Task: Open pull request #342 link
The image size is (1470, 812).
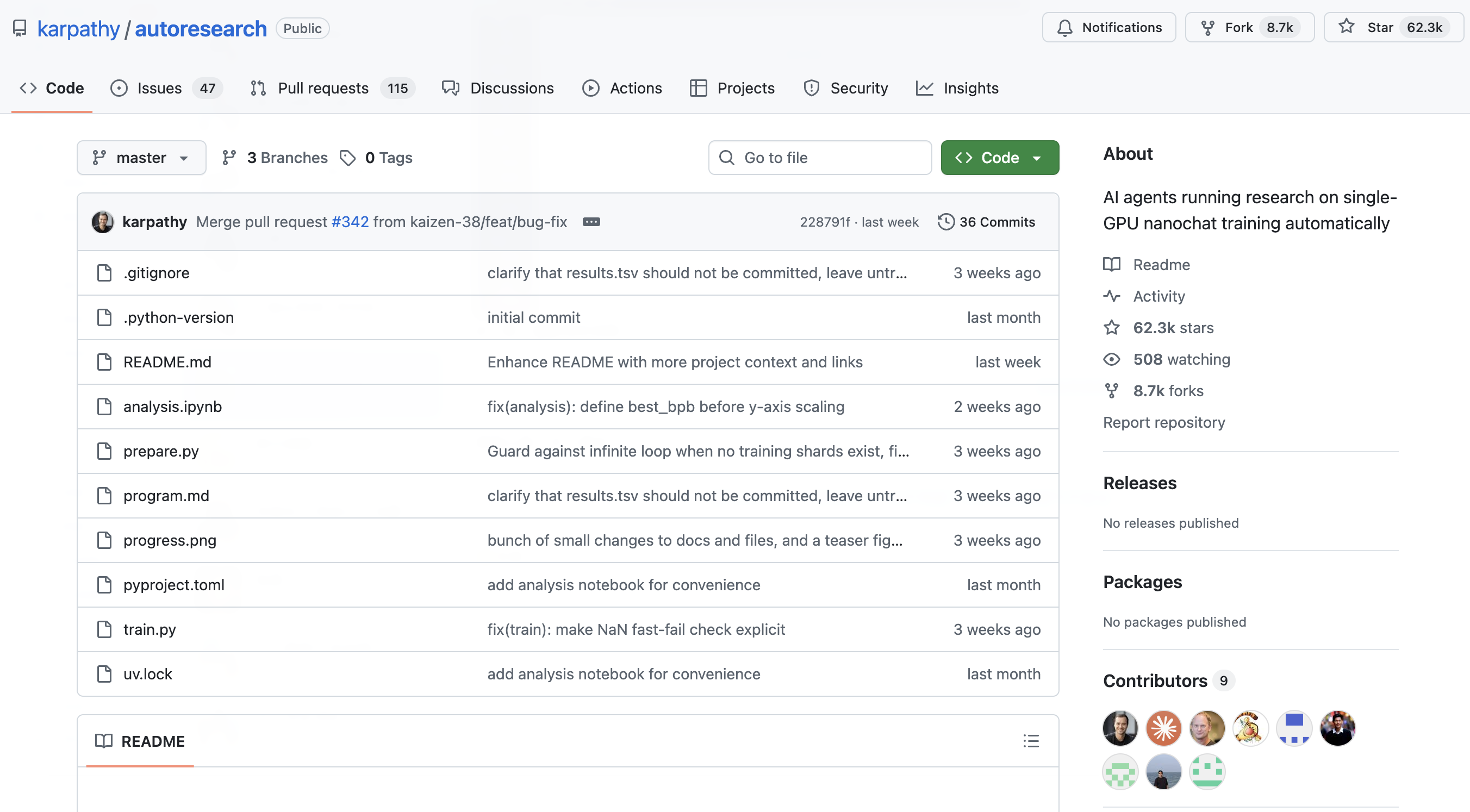Action: tap(350, 222)
